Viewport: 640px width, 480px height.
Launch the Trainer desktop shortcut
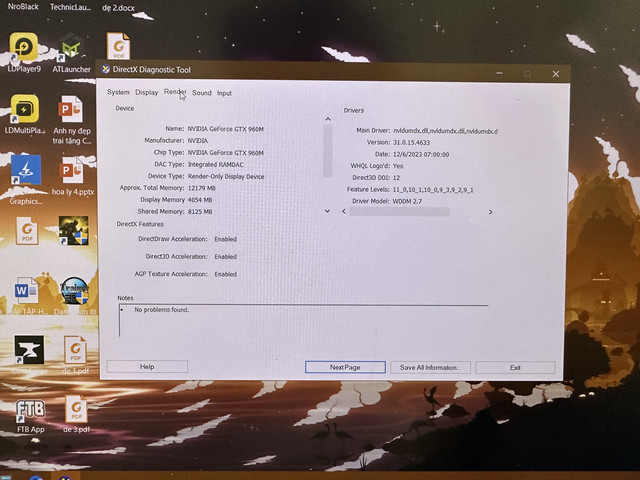(x=74, y=291)
